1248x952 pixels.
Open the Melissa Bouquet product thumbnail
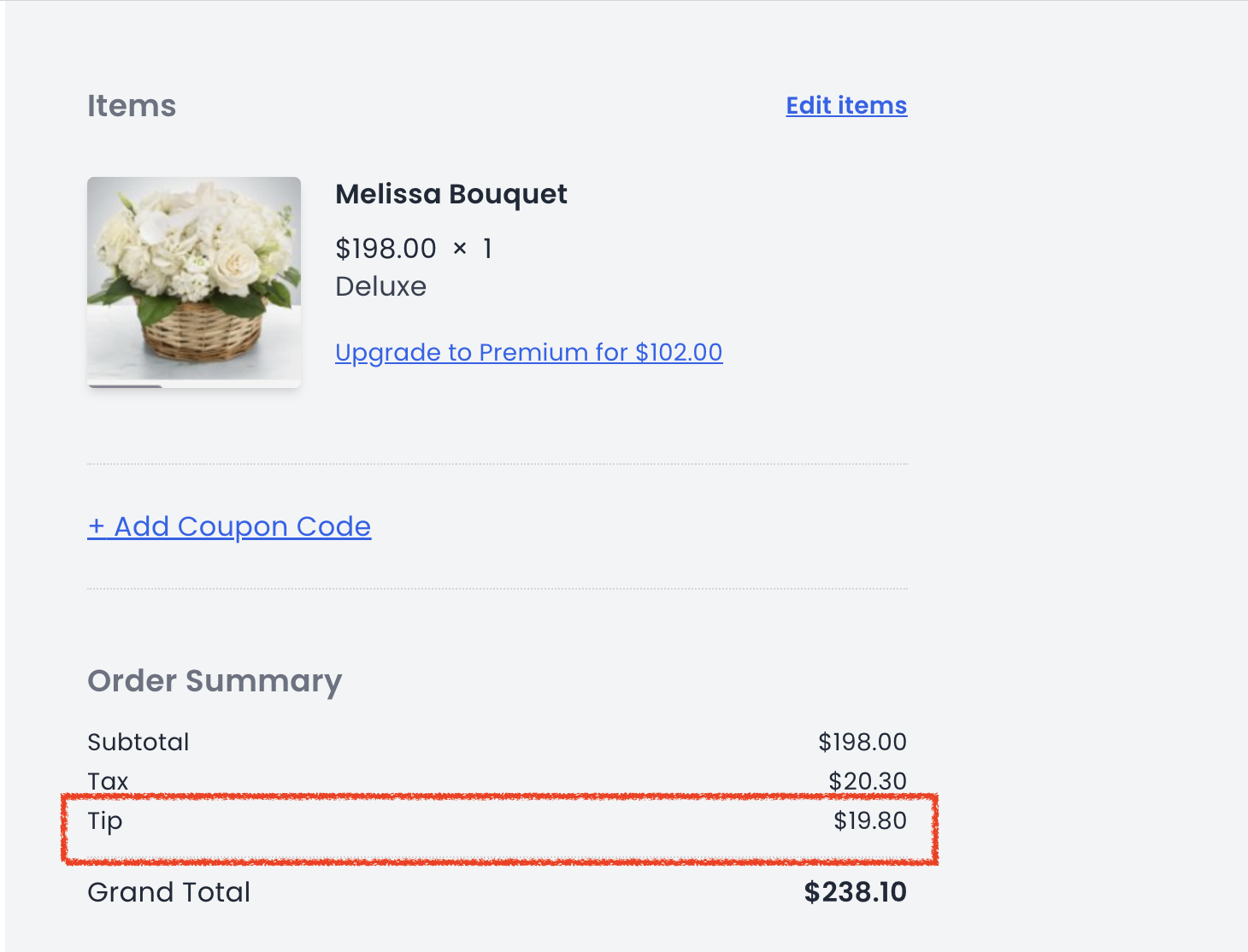tap(194, 282)
